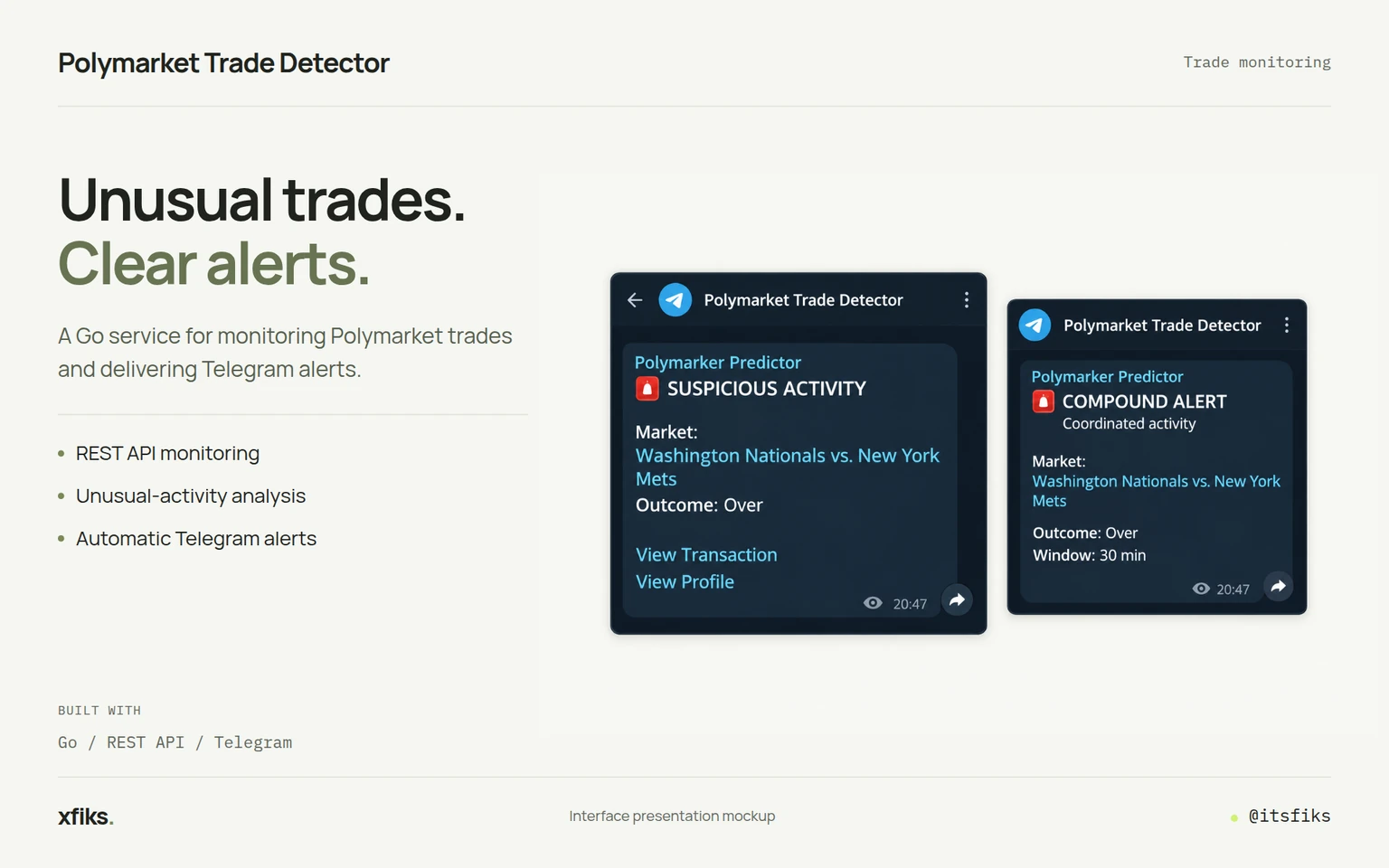1389x868 pixels.
Task: Click back arrow in left Telegram chat
Action: (635, 300)
